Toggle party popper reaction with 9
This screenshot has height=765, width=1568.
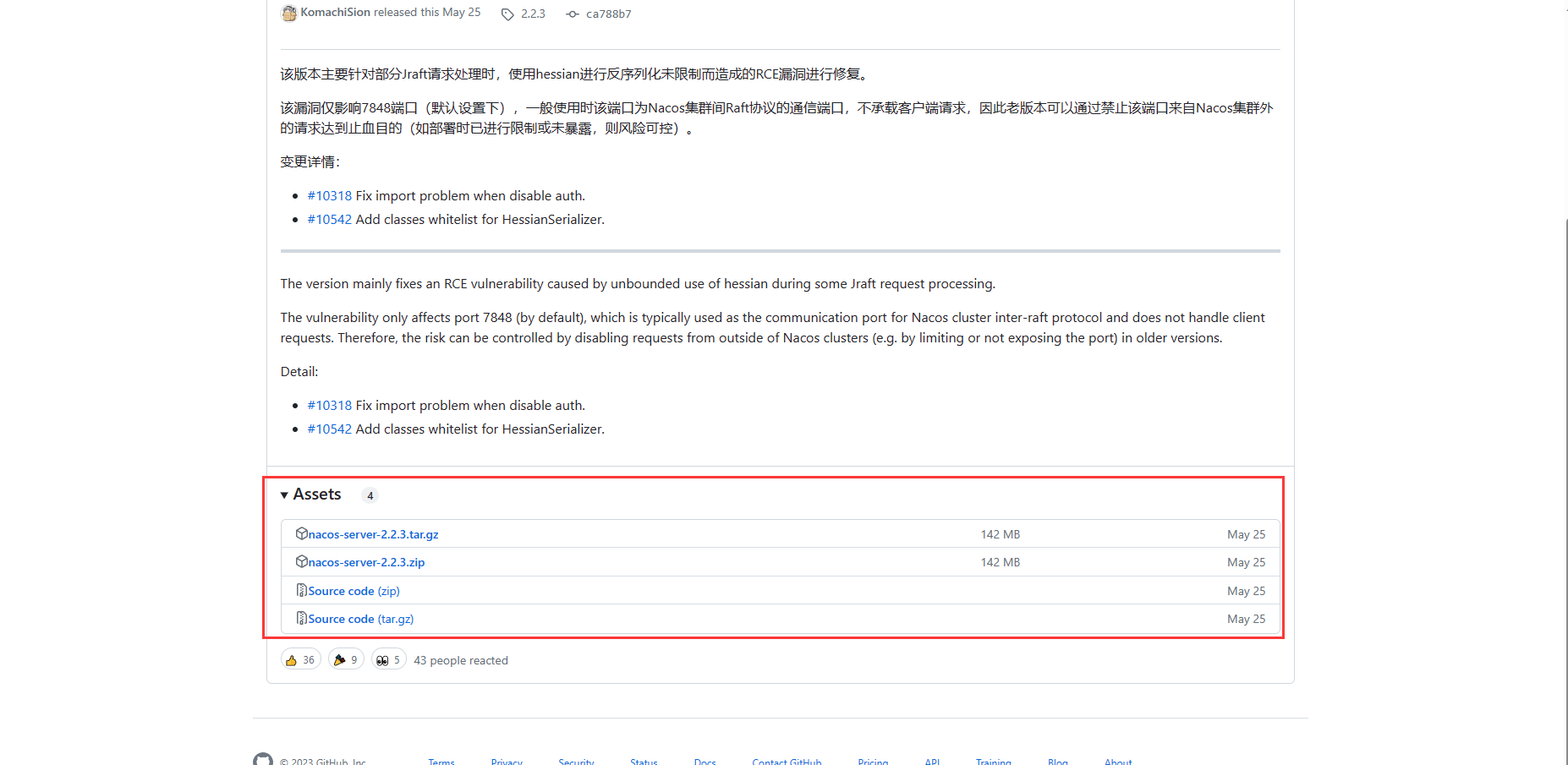pyautogui.click(x=347, y=659)
